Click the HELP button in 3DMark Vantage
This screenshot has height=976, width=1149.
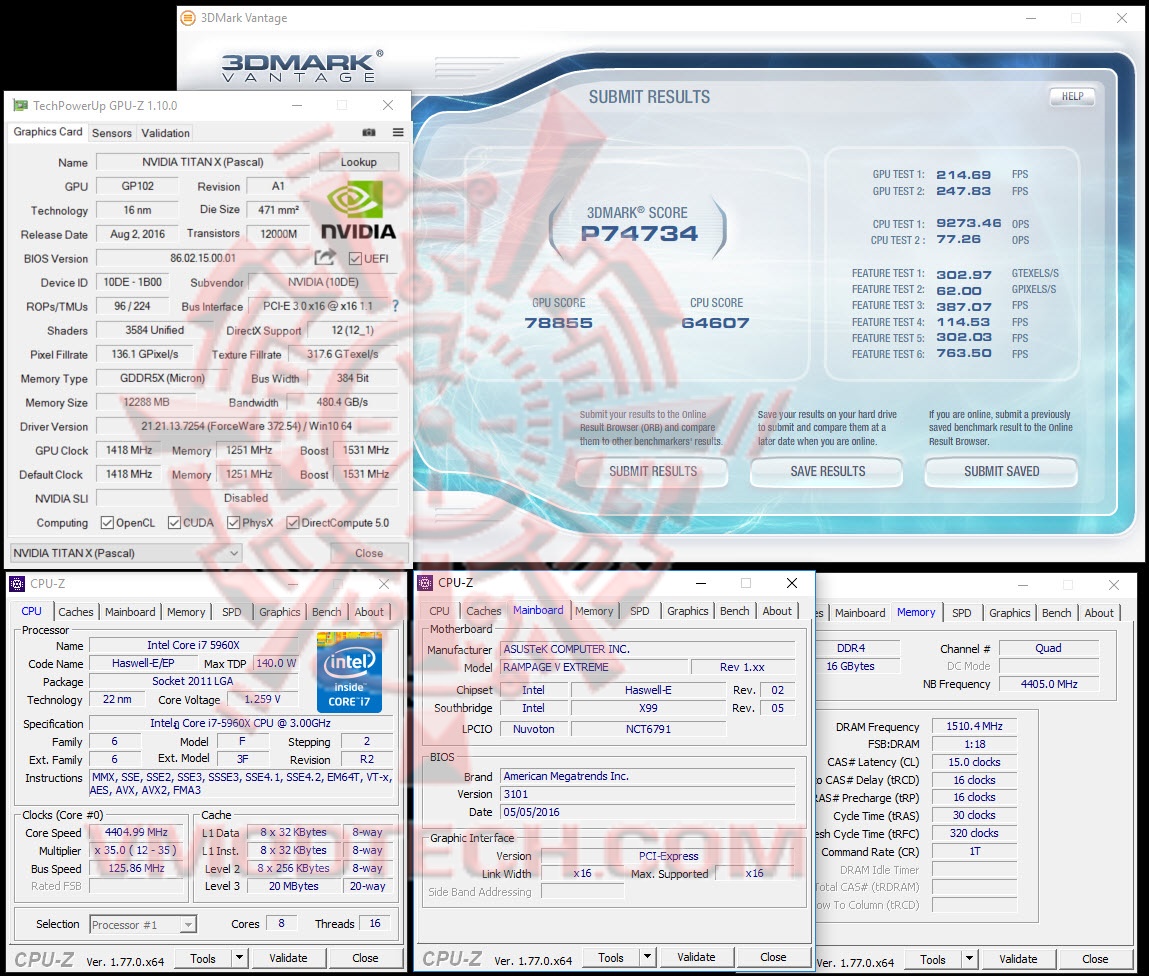pos(1072,96)
